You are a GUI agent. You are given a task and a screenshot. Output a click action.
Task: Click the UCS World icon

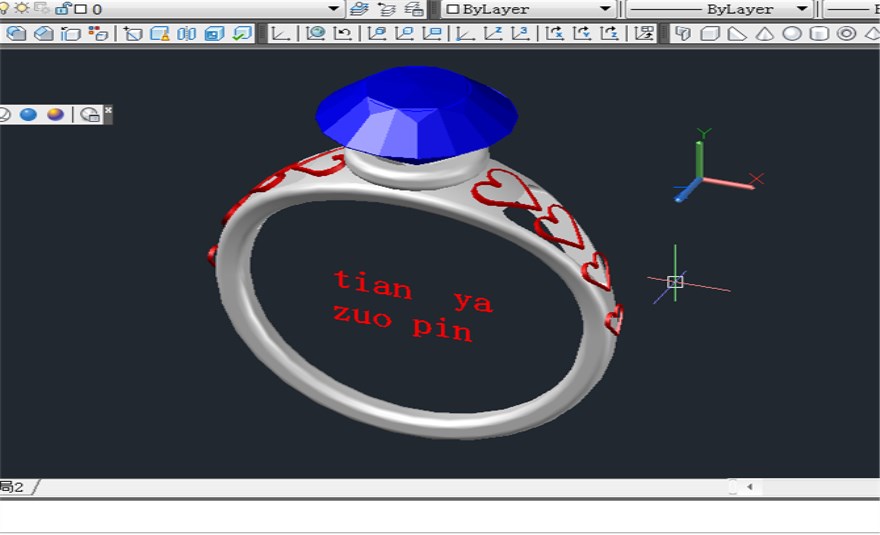coord(315,33)
